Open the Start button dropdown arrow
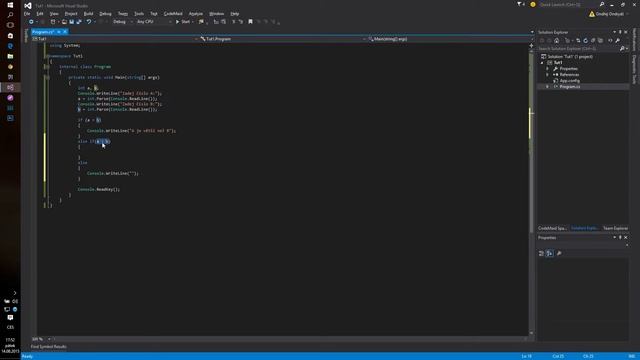This screenshot has height=360, width=640. (193, 22)
